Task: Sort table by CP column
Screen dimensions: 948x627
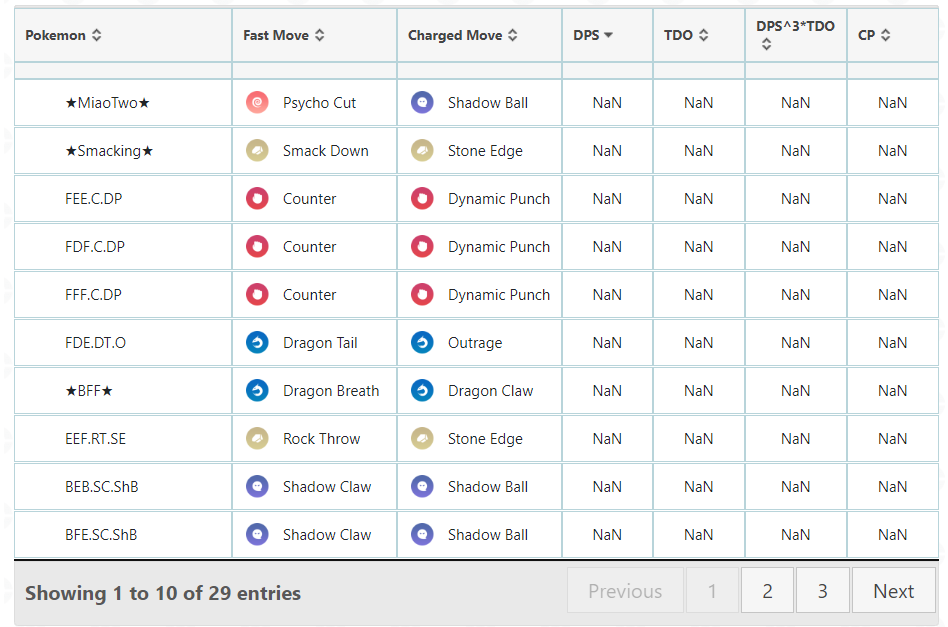Action: point(893,35)
